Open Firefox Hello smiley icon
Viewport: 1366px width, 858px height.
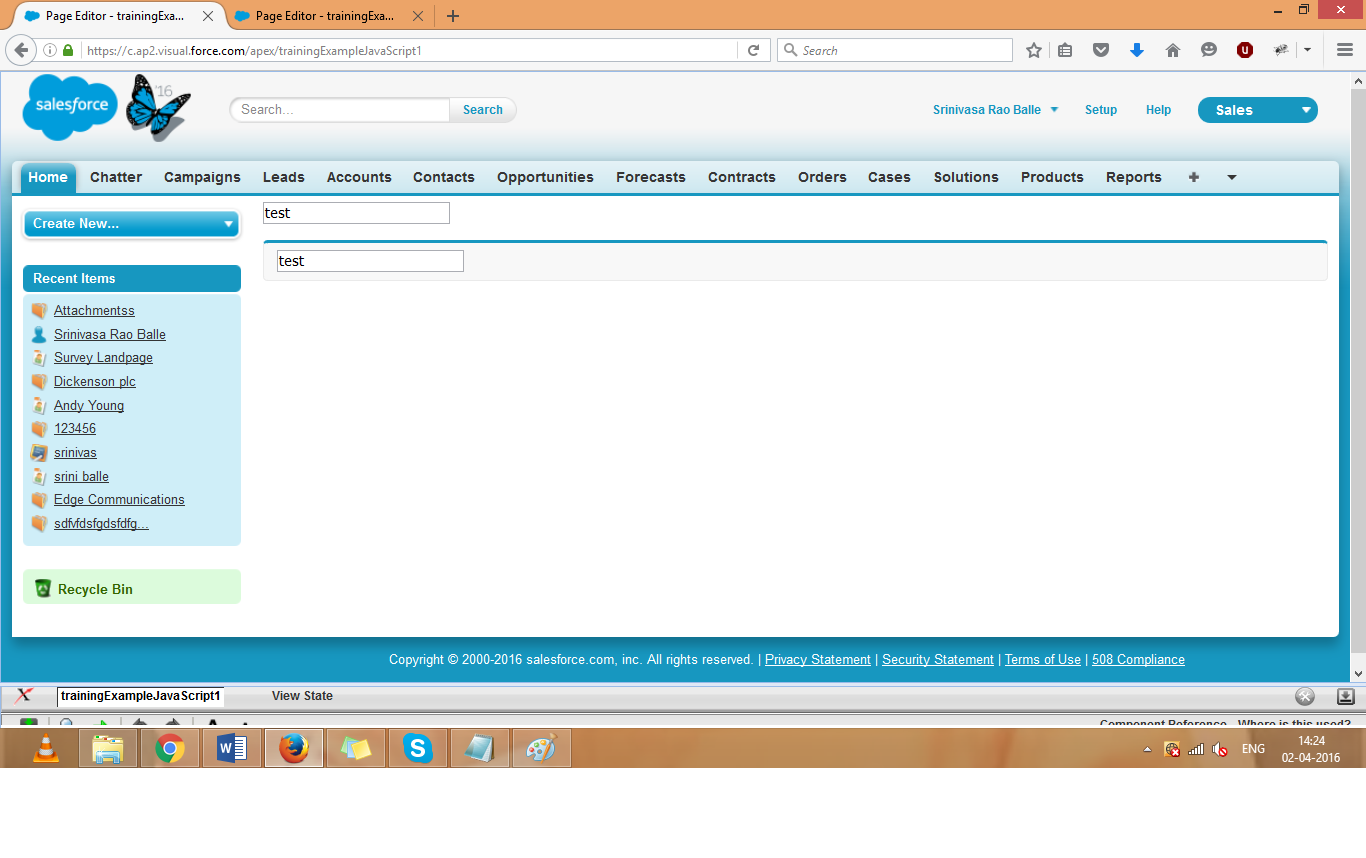(x=1209, y=49)
